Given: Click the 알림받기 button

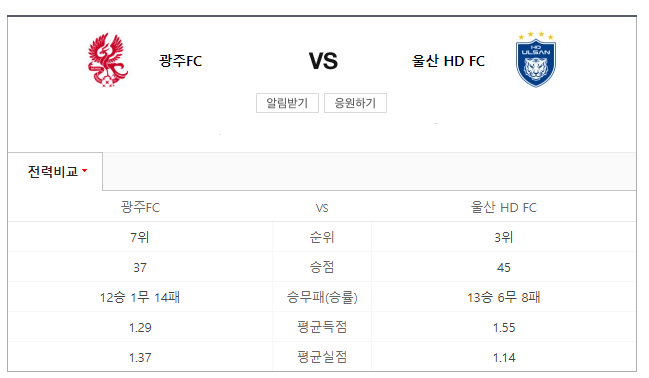Looking at the screenshot, I should point(287,103).
